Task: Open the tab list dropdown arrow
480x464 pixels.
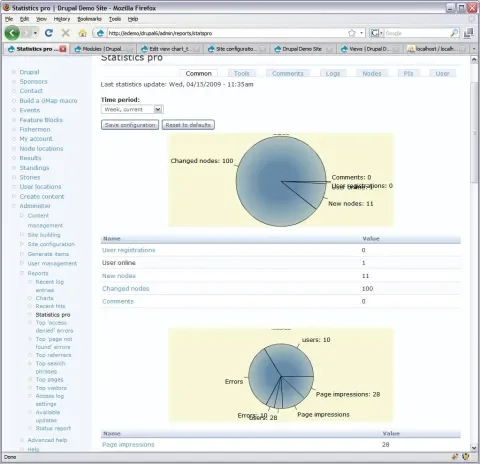Action: pyautogui.click(x=474, y=49)
